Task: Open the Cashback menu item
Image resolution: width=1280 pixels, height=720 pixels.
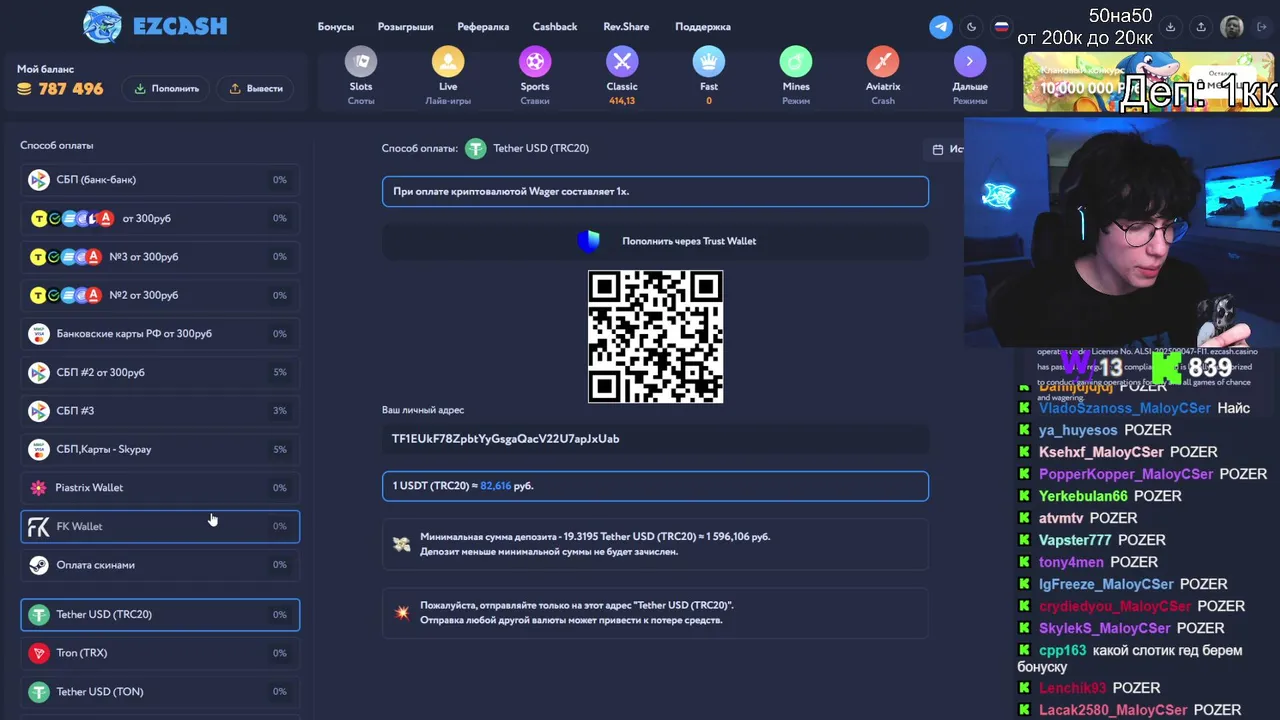Action: [555, 27]
